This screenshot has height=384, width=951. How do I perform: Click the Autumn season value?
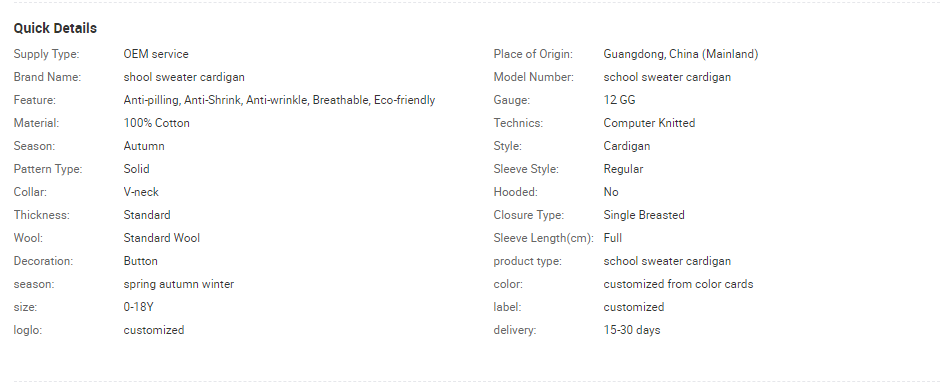point(144,146)
